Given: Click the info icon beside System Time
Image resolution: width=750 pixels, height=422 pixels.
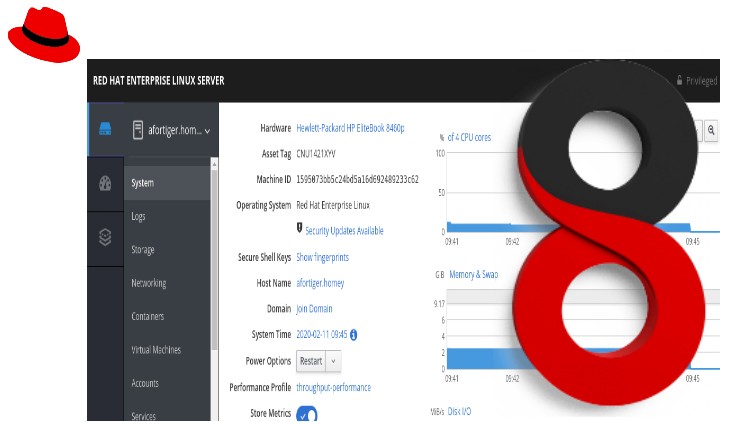Looking at the screenshot, I should tap(353, 335).
